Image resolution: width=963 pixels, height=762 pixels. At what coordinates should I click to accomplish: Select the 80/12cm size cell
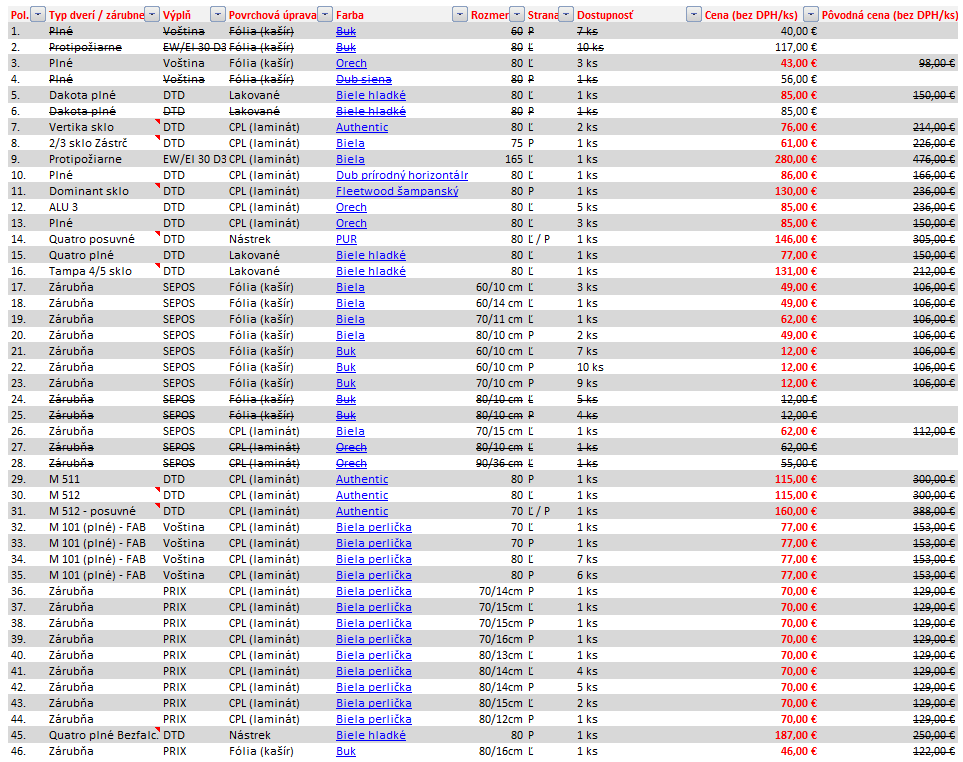[501, 719]
